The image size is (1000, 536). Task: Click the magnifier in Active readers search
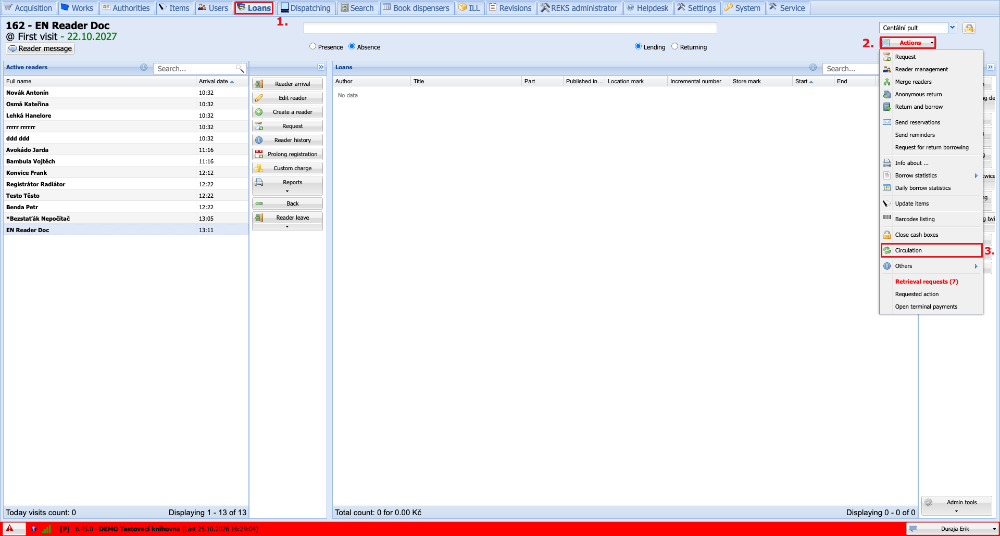240,68
